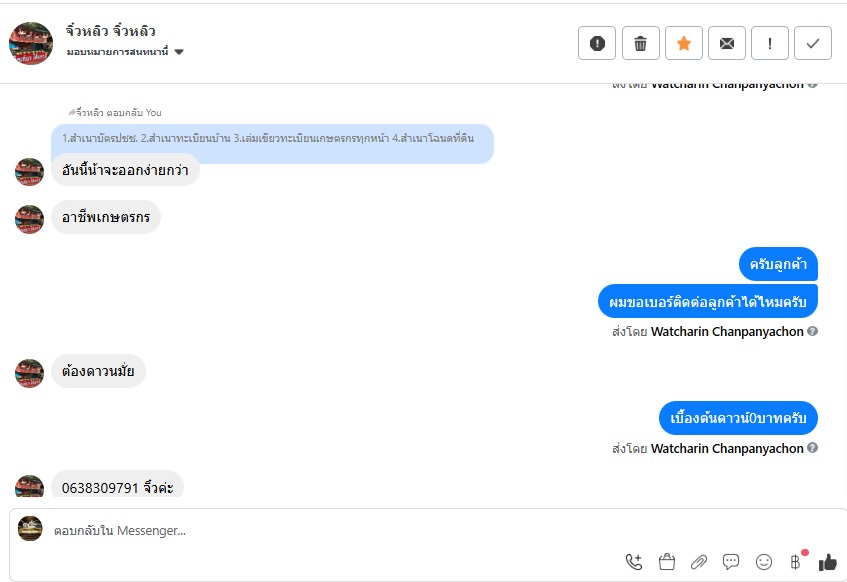
Task: Open the shopping bag products icon
Action: click(x=667, y=562)
